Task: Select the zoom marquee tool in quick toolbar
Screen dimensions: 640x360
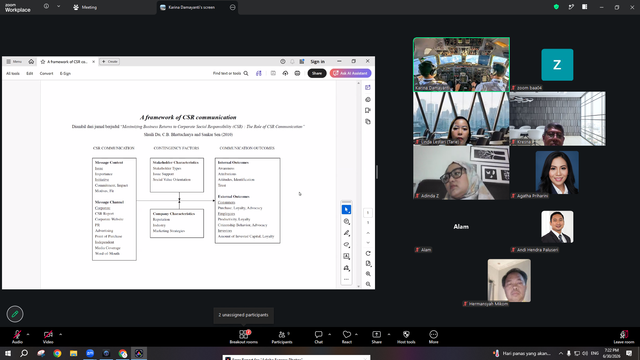Action: tap(347, 221)
